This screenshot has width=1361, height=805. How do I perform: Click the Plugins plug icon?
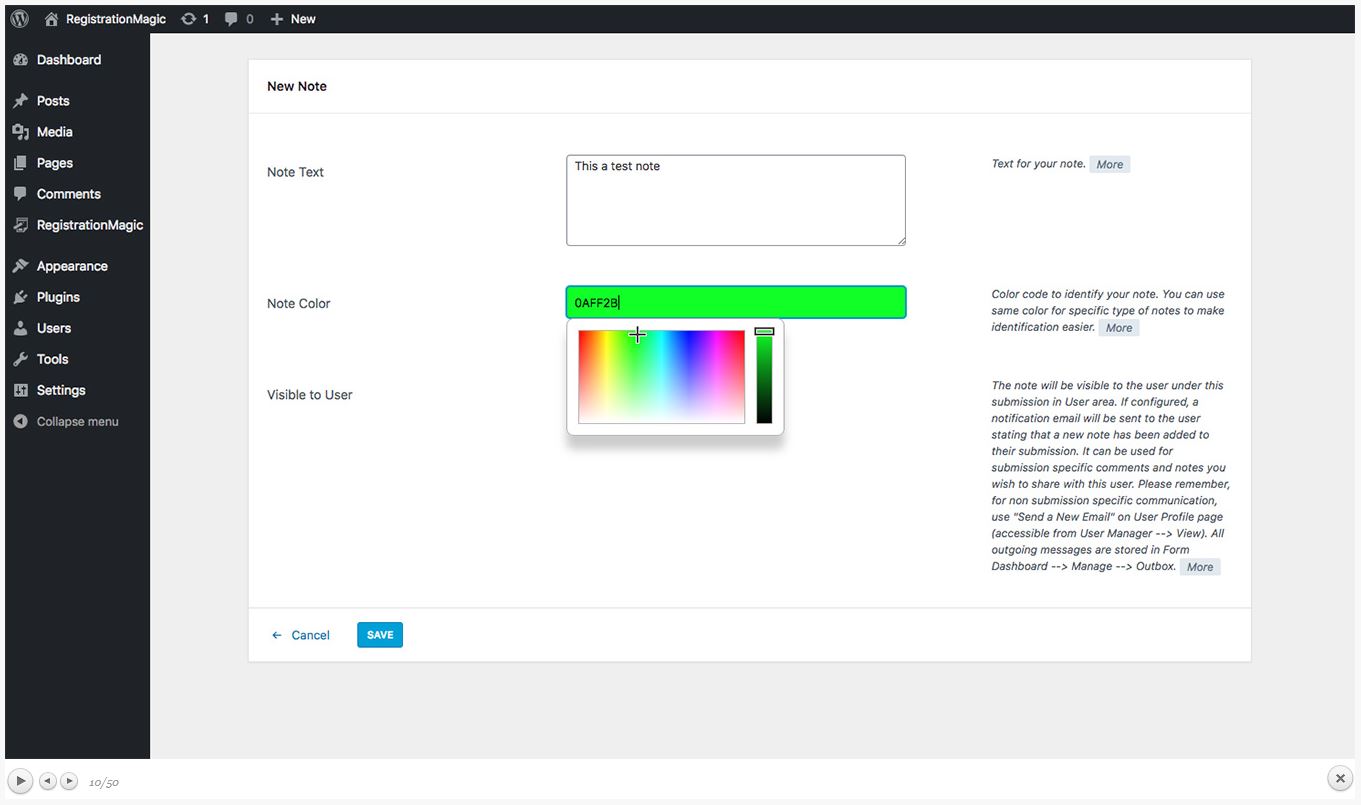20,297
